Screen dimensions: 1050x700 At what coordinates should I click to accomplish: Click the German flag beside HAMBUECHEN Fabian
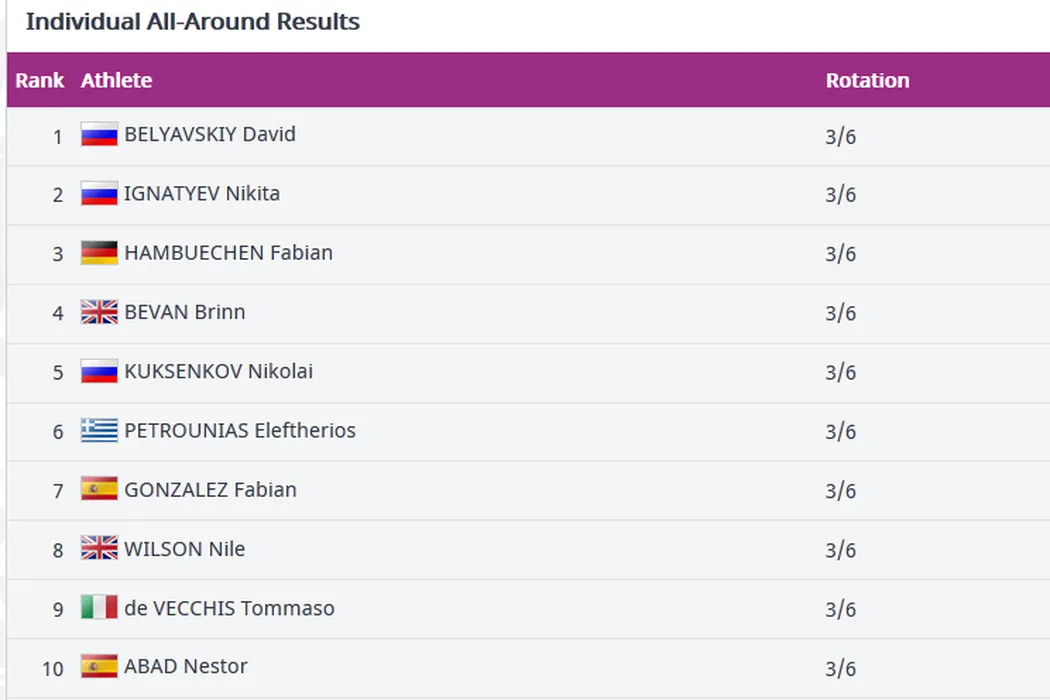click(99, 253)
